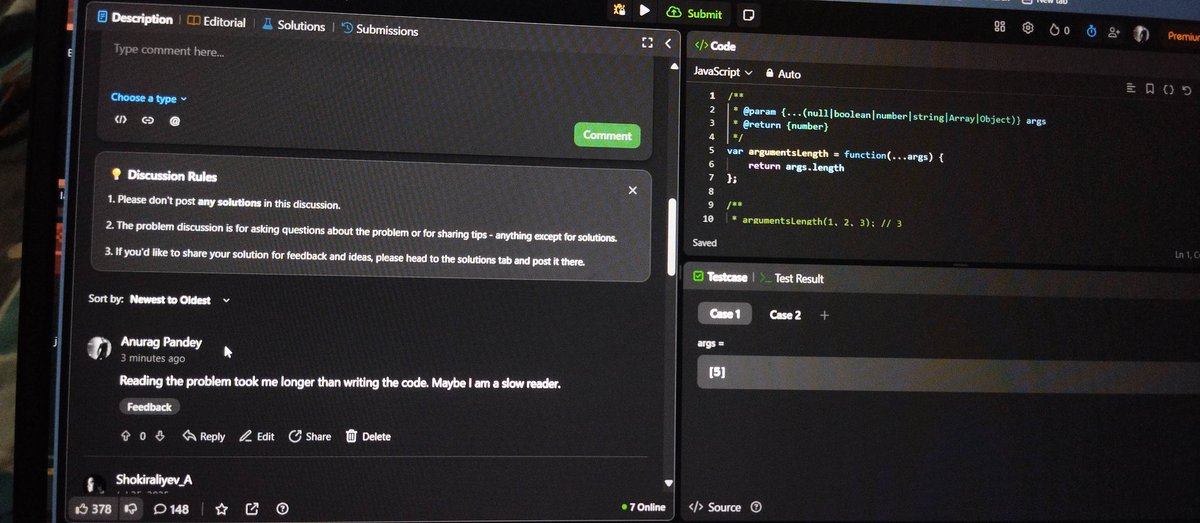Click the green Comment button
The image size is (1200, 523).
click(607, 135)
